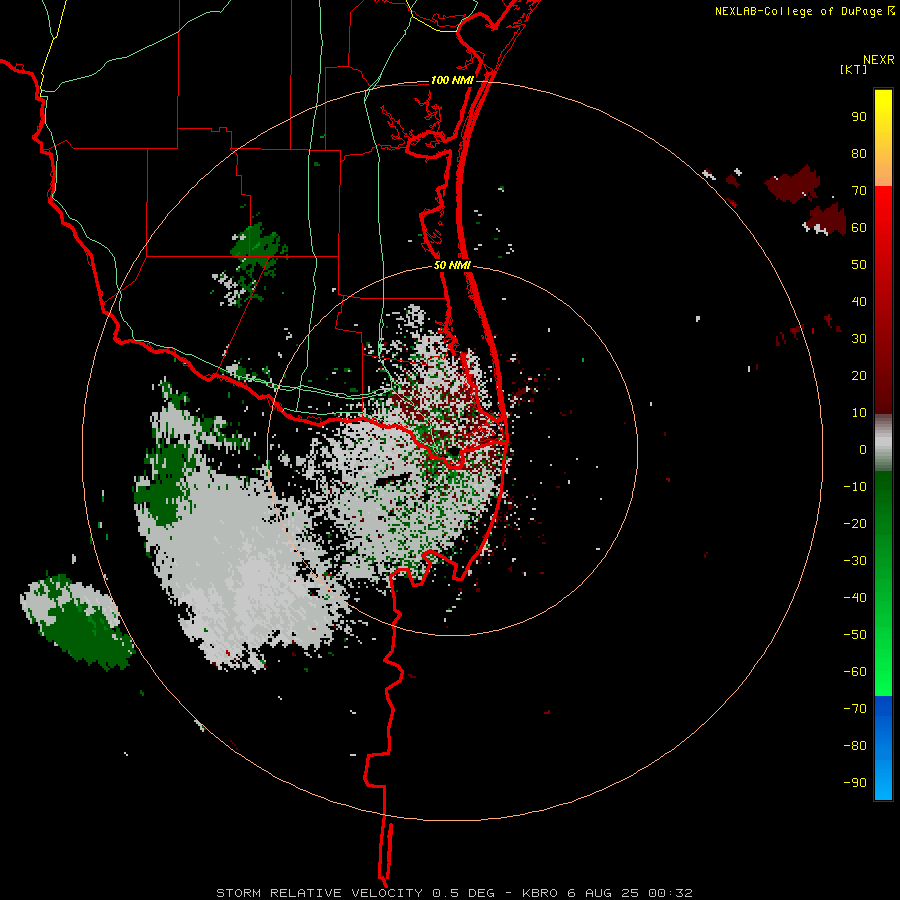Click the blue bottom segment of color bar
900x900 pixels.
point(883,748)
